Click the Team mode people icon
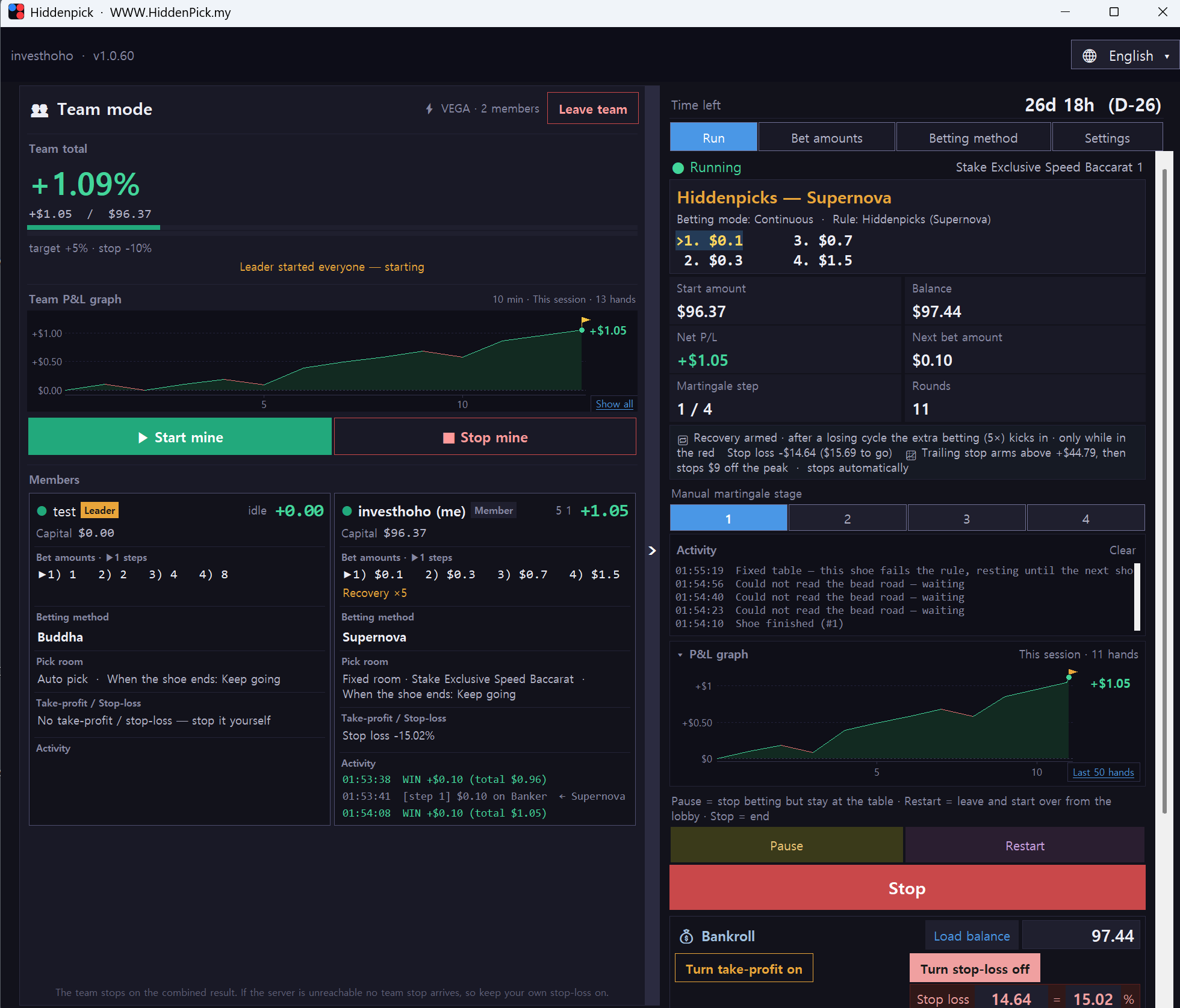The width and height of the screenshot is (1180, 1008). point(40,110)
